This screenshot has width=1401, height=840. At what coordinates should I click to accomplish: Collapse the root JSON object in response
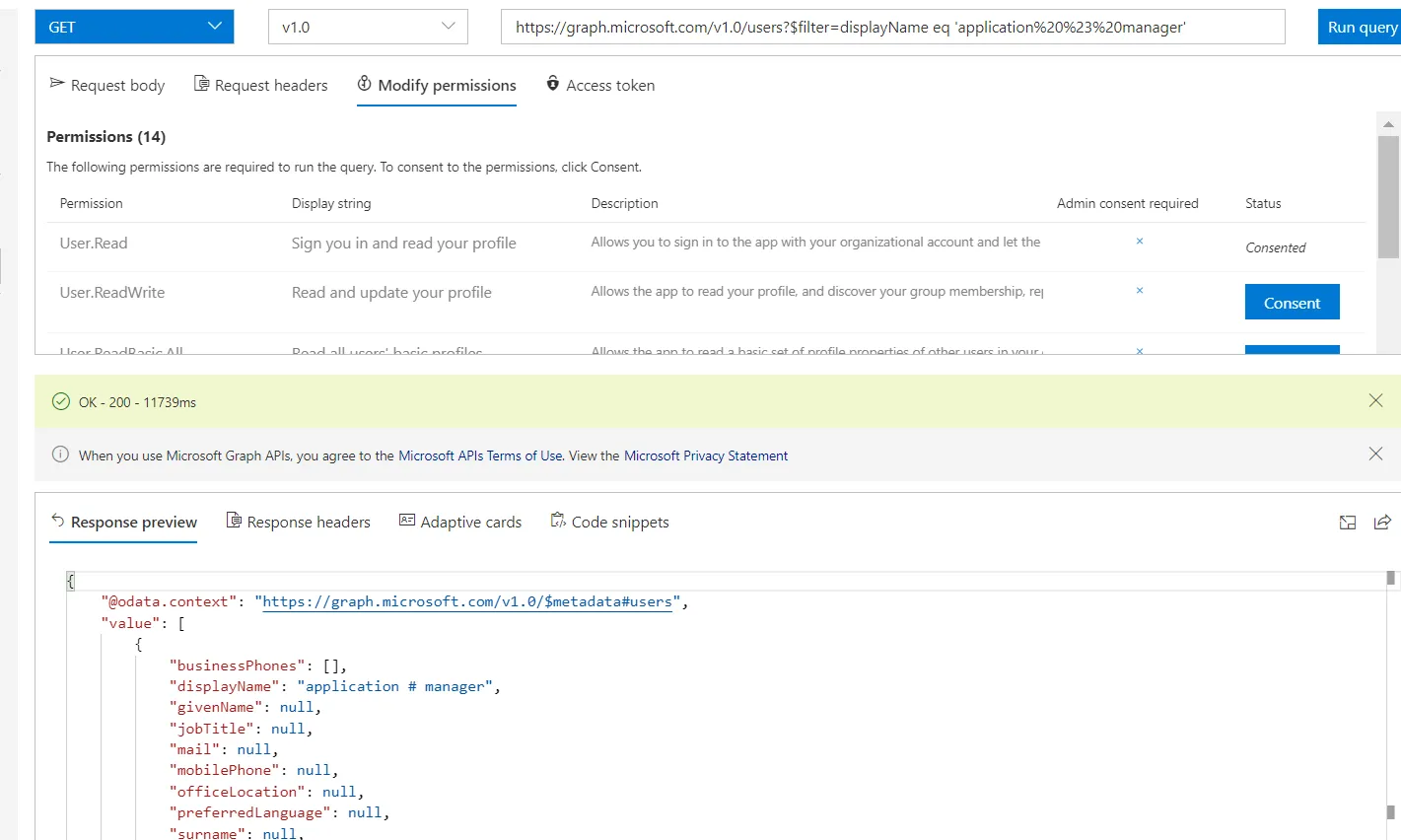(x=71, y=581)
